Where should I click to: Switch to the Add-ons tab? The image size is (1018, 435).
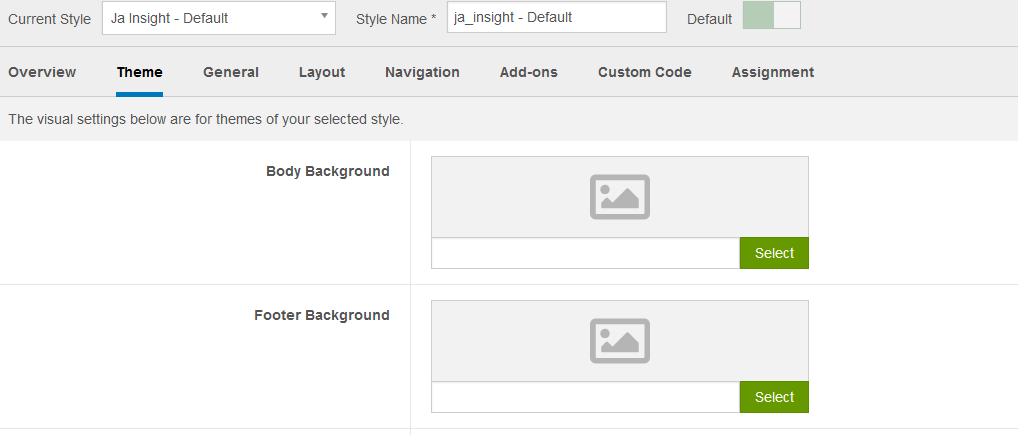529,72
